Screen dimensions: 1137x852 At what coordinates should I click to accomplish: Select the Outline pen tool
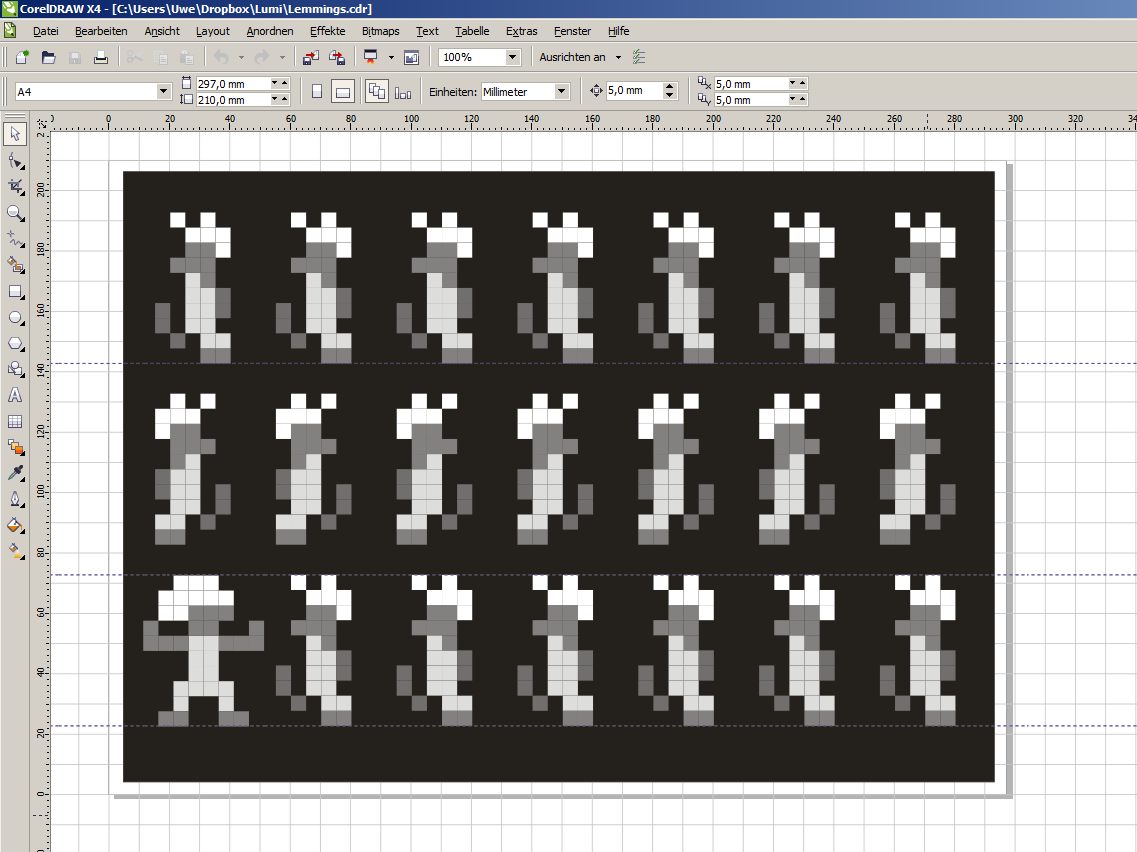15,500
